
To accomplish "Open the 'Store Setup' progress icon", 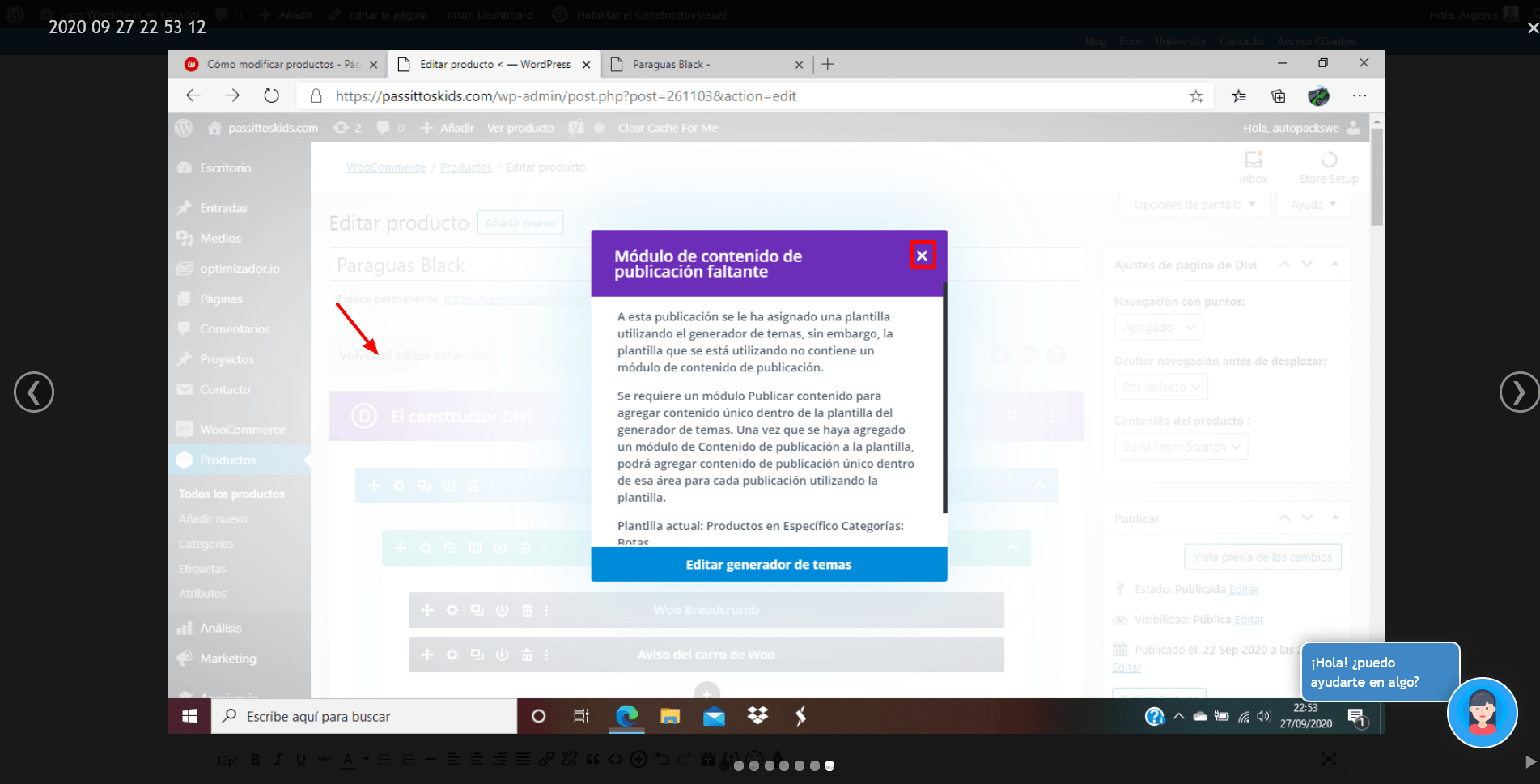I will tap(1329, 167).
